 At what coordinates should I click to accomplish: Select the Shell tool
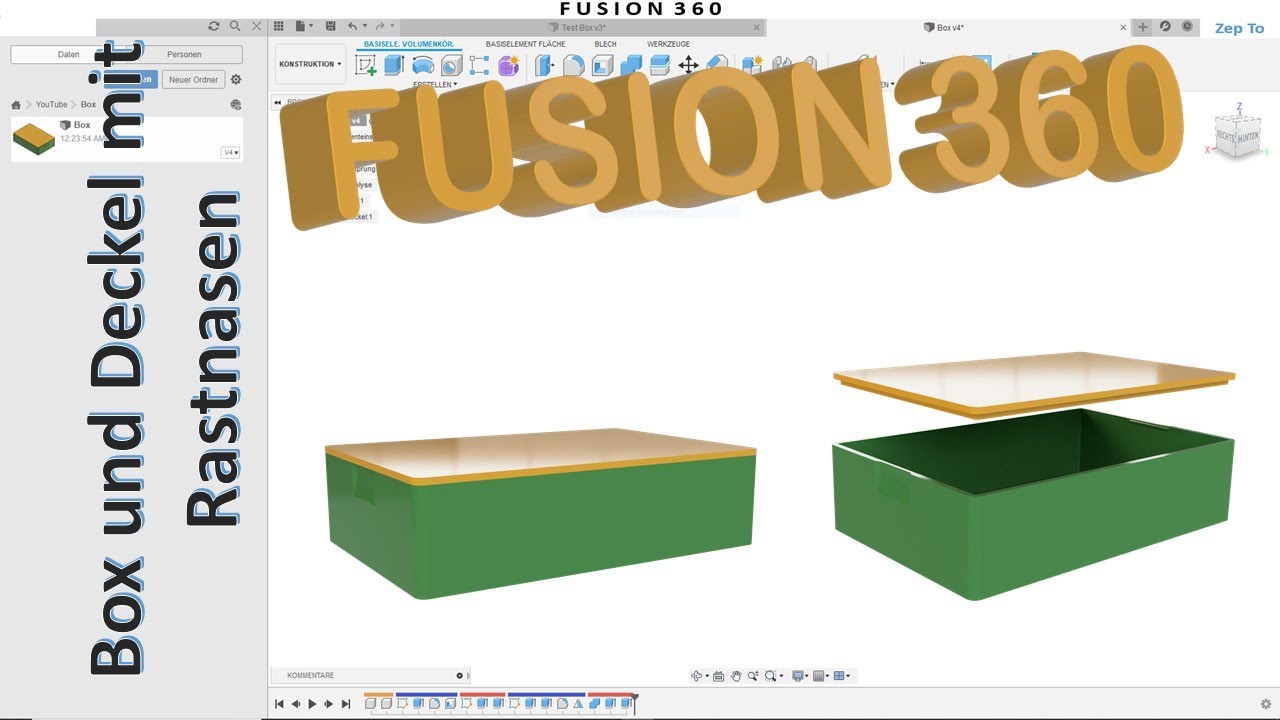coord(602,66)
